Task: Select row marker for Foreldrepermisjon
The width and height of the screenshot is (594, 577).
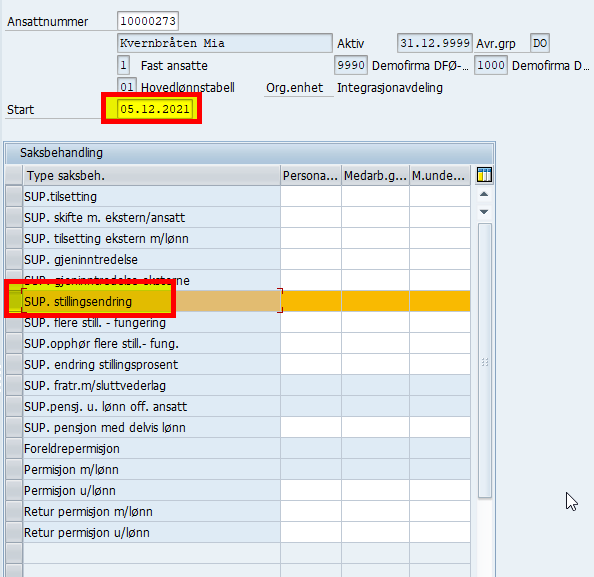Action: click(14, 449)
